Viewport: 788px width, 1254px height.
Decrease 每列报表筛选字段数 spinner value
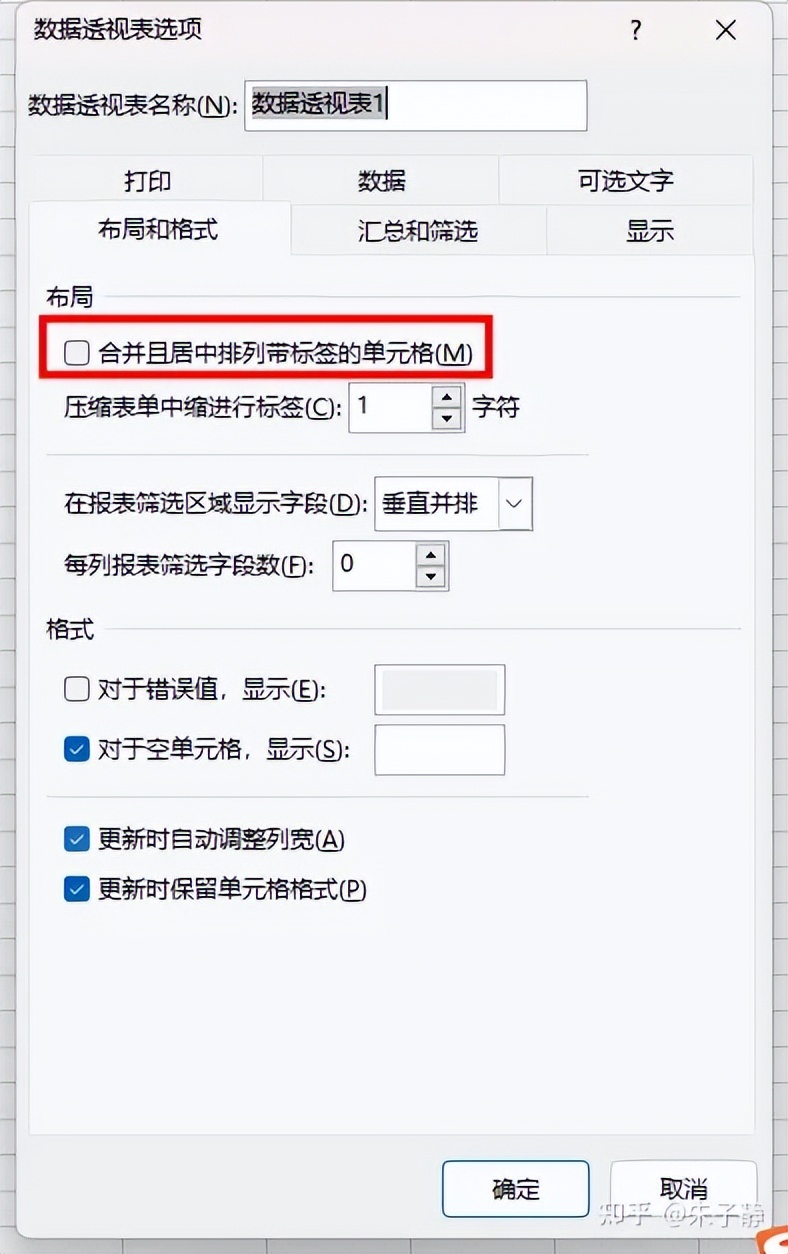click(431, 577)
